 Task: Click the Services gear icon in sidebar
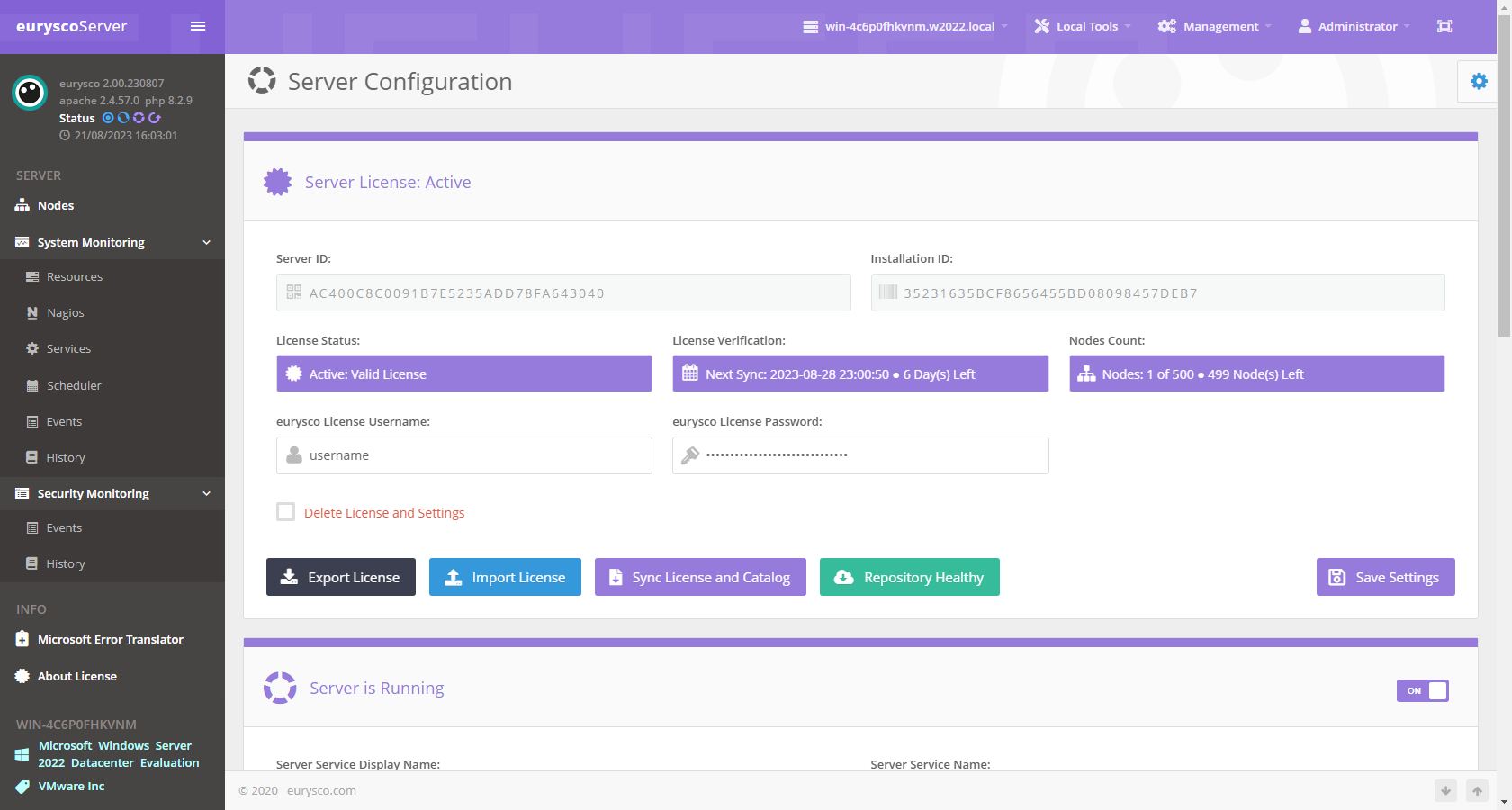click(x=32, y=348)
